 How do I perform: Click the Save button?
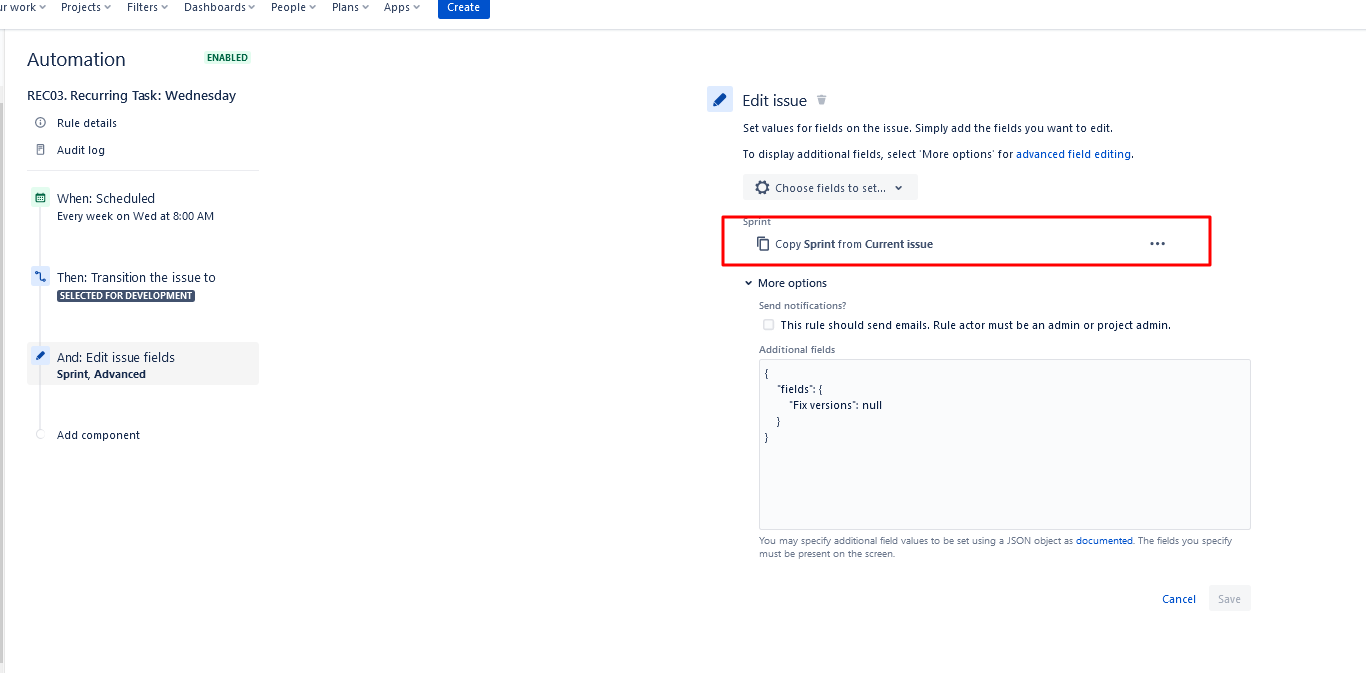point(1229,599)
